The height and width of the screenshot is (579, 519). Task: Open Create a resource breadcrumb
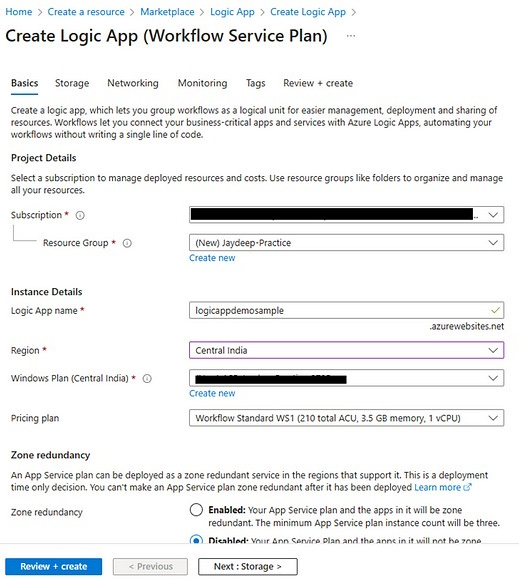tap(86, 12)
